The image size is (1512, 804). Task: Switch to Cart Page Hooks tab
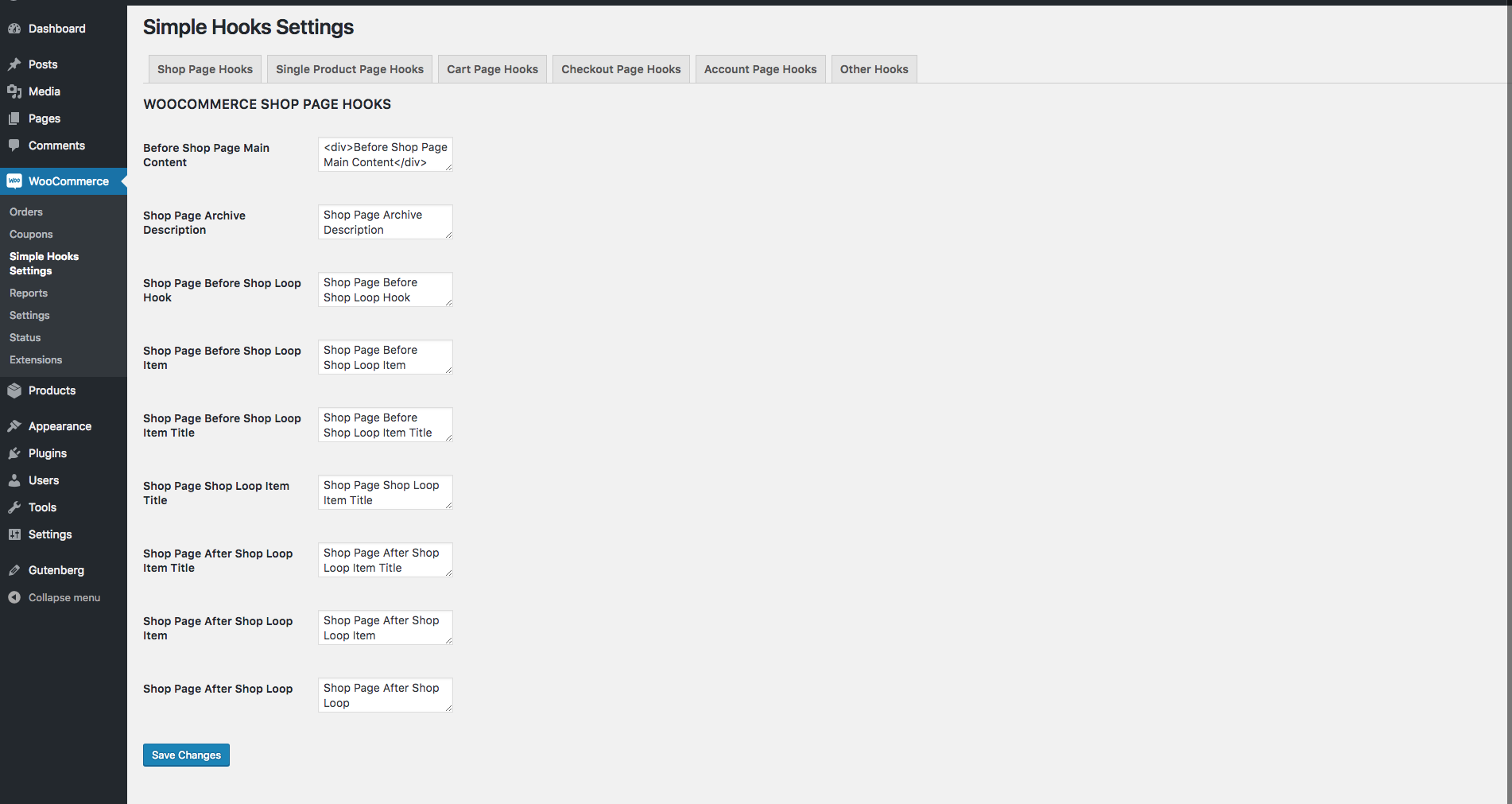point(492,69)
